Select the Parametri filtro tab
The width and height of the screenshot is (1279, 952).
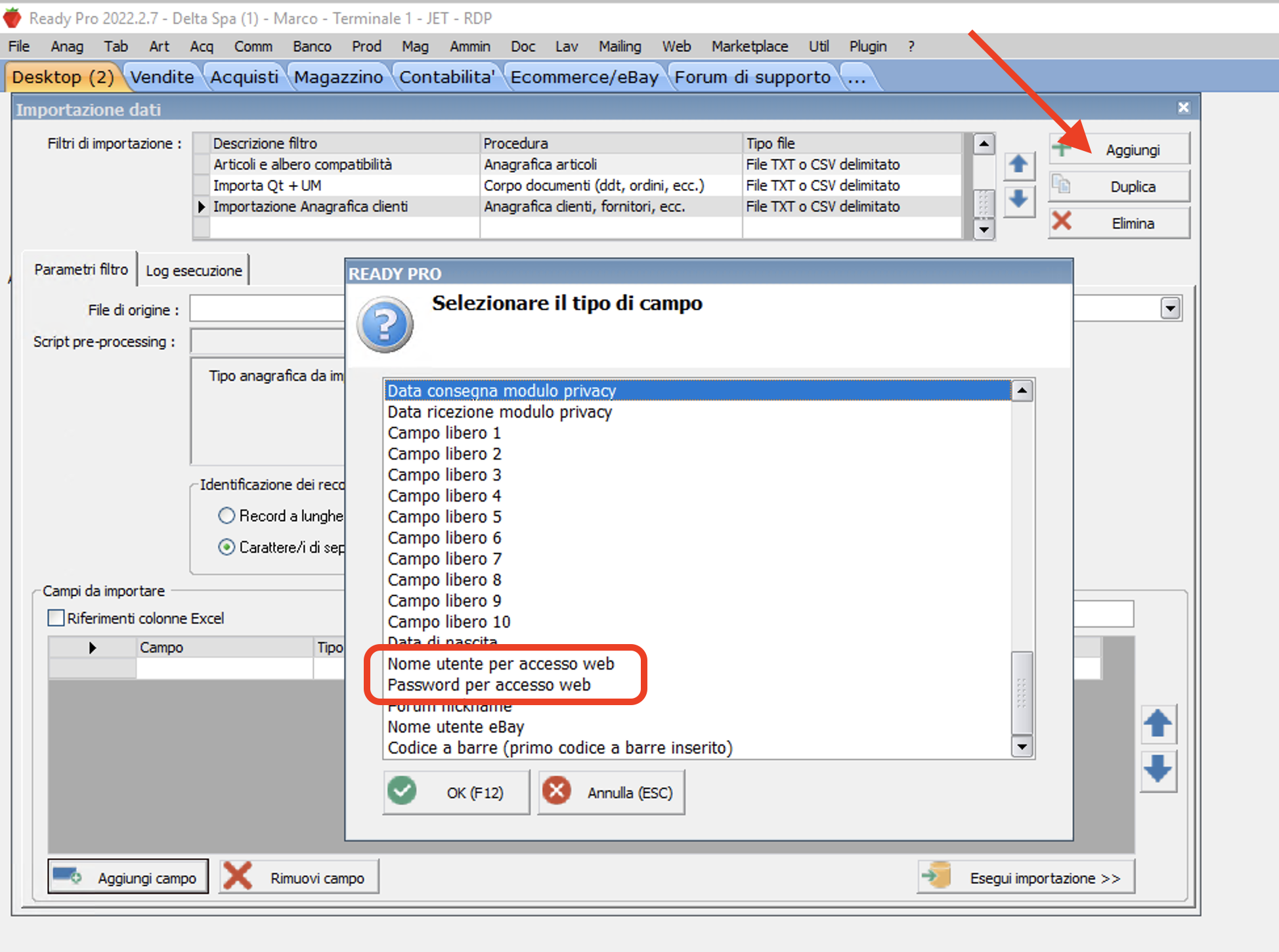[81, 269]
